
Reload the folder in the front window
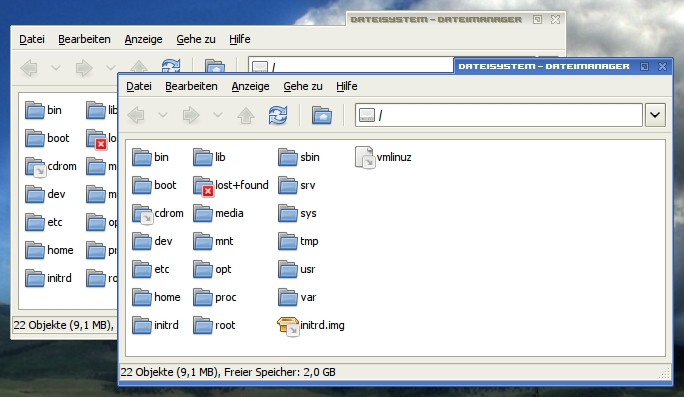pos(278,115)
